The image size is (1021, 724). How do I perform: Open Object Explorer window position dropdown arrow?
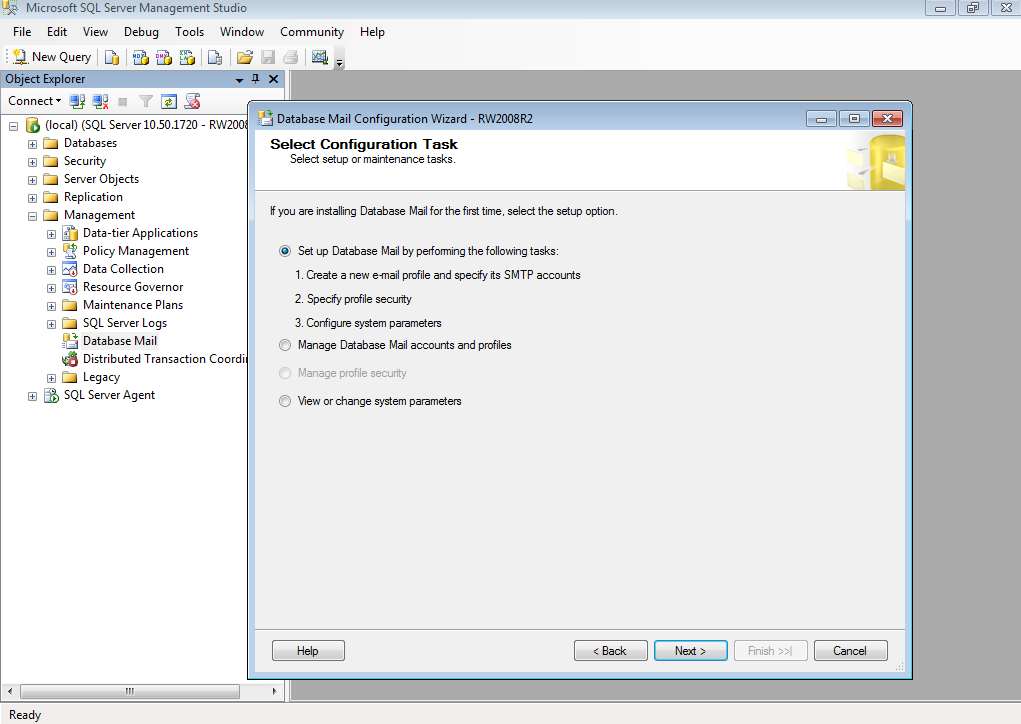(x=239, y=79)
